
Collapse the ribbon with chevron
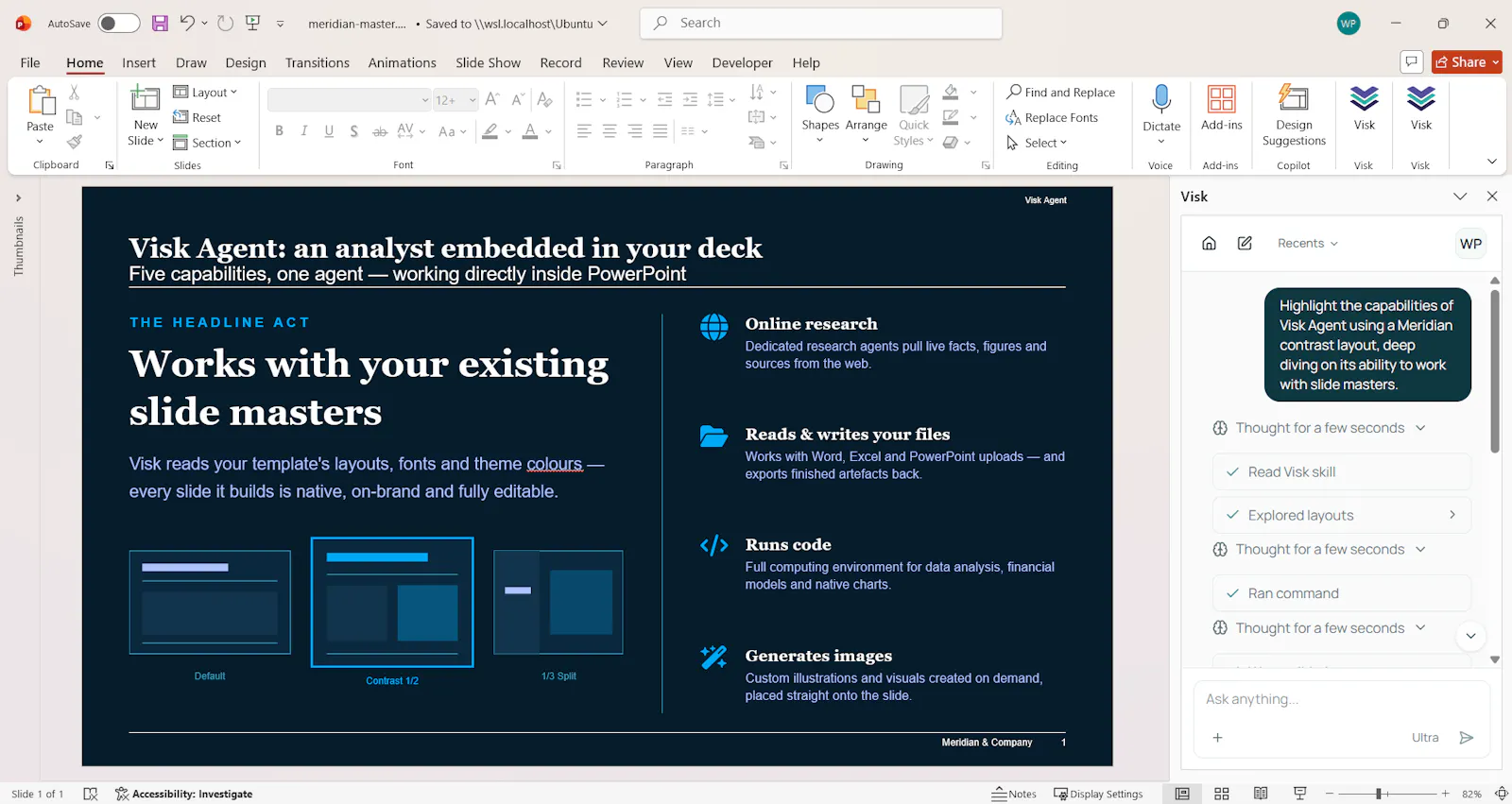click(x=1492, y=162)
